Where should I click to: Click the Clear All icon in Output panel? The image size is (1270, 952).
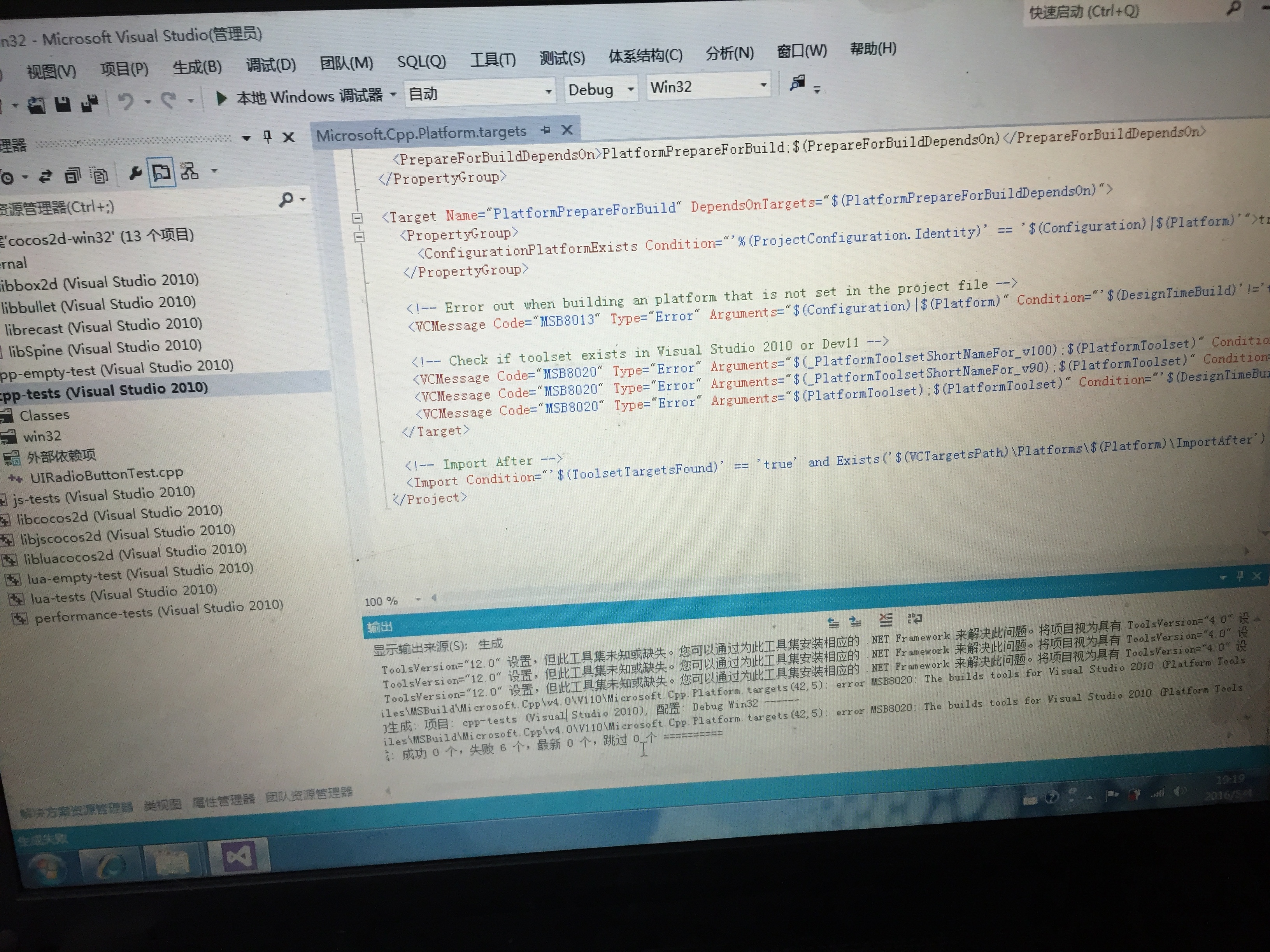pyautogui.click(x=886, y=620)
